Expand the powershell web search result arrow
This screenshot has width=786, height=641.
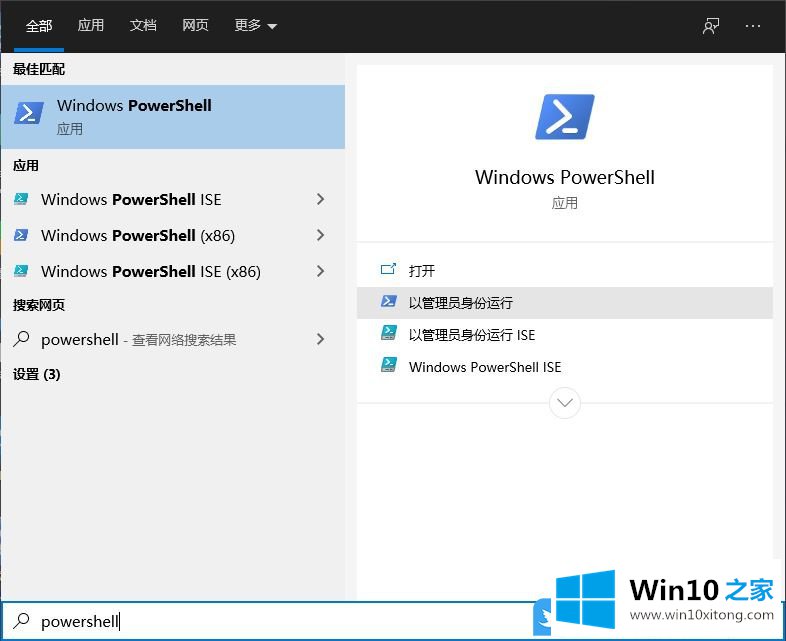[x=321, y=339]
